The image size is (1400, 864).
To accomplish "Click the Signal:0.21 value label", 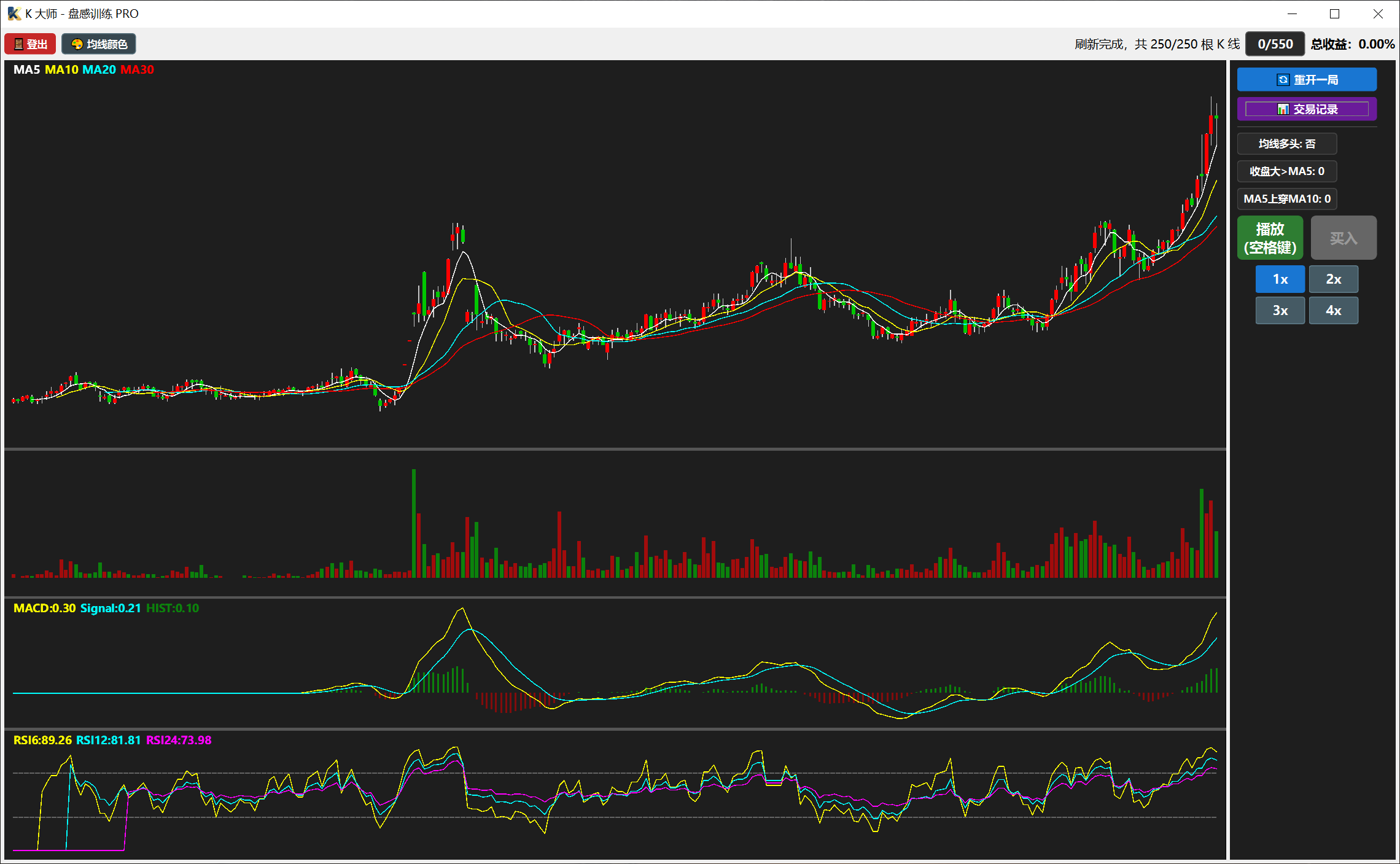I will 111,609.
